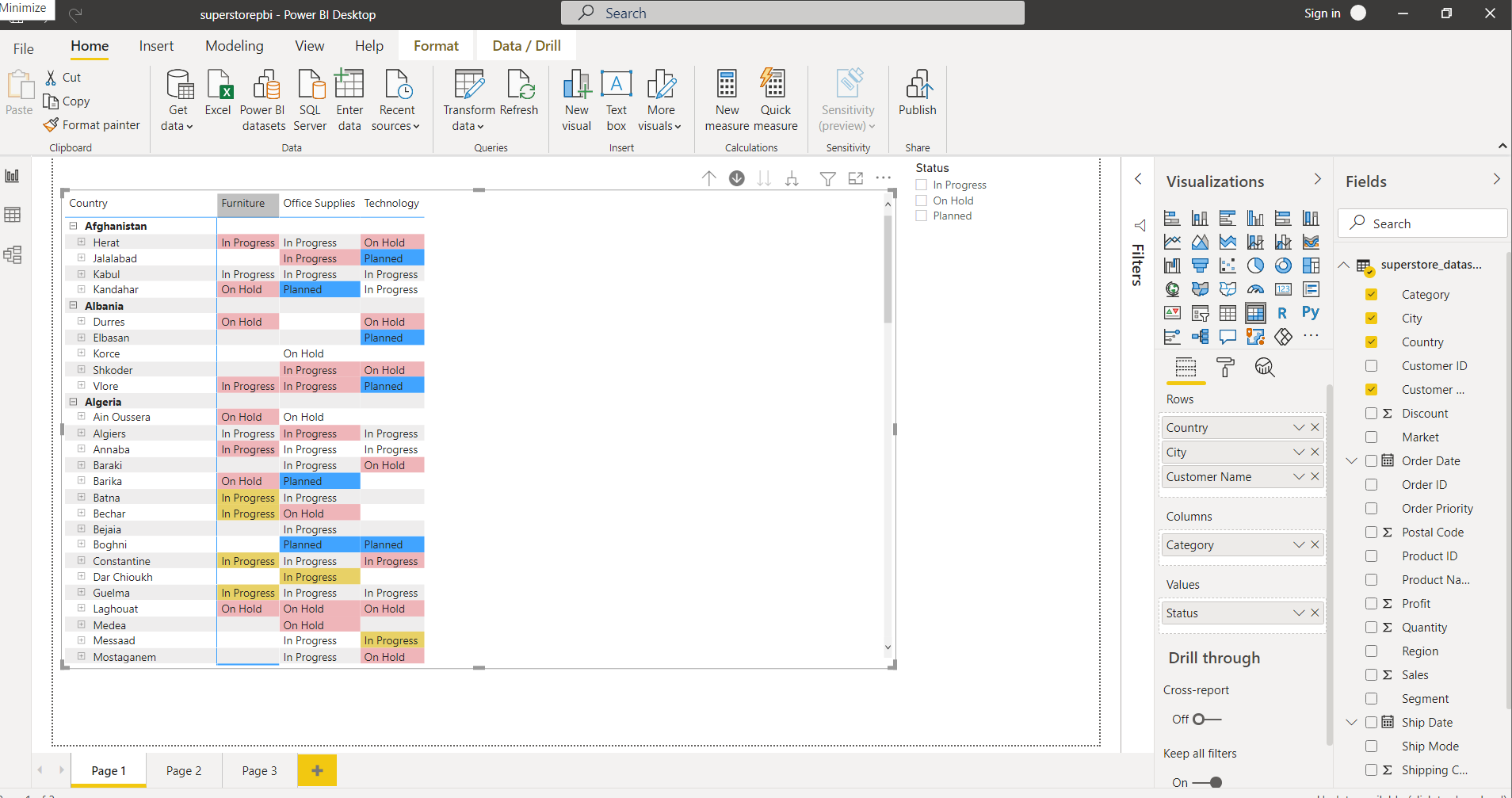Image resolution: width=1512 pixels, height=798 pixels.
Task: Open Model view in left sidebar
Action: point(13,254)
